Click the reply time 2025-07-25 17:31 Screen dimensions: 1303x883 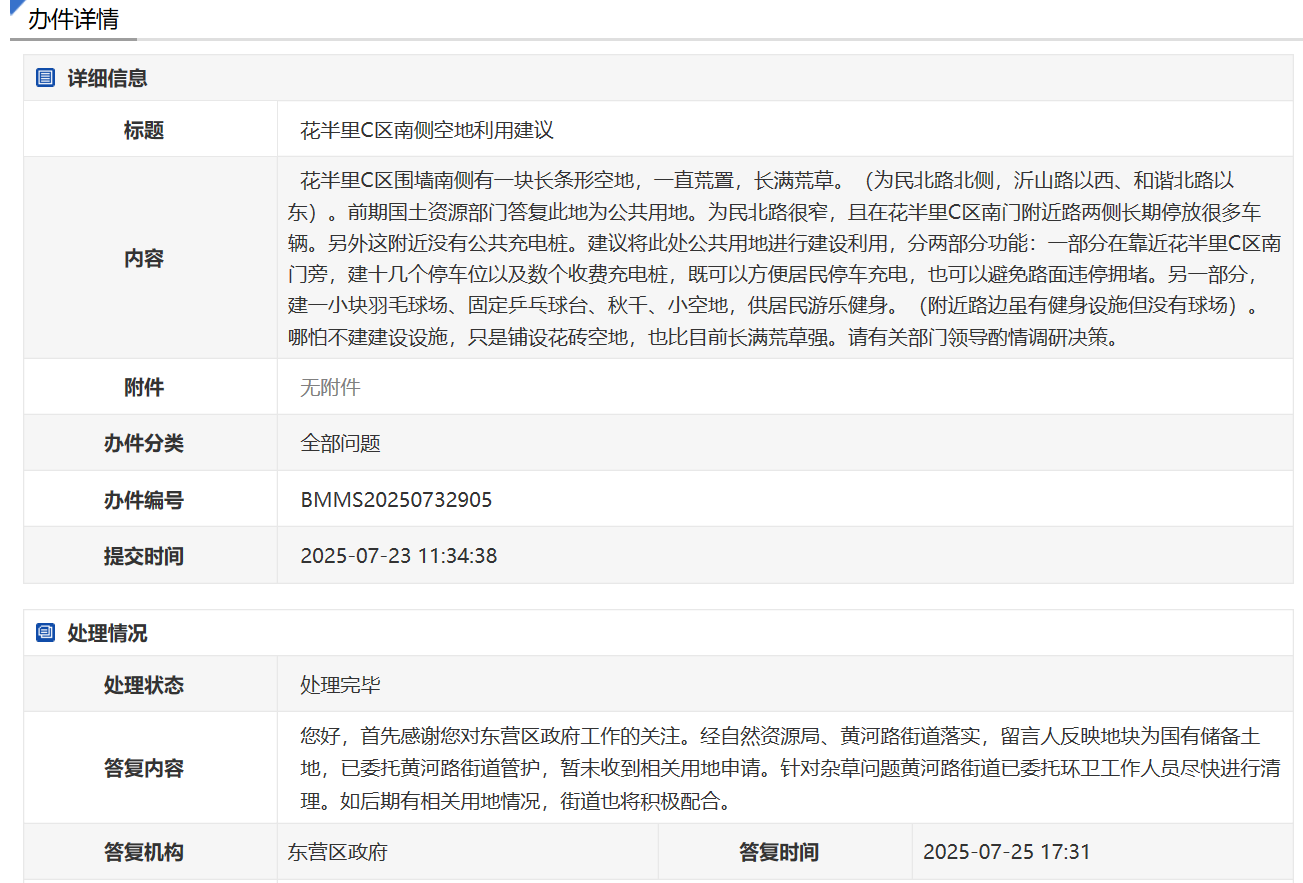coord(1006,852)
